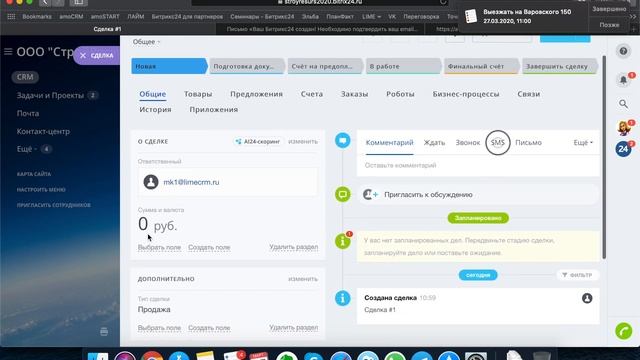Click Удалить раздел in О сделке section
Image resolution: width=640 pixels, height=360 pixels.
293,247
